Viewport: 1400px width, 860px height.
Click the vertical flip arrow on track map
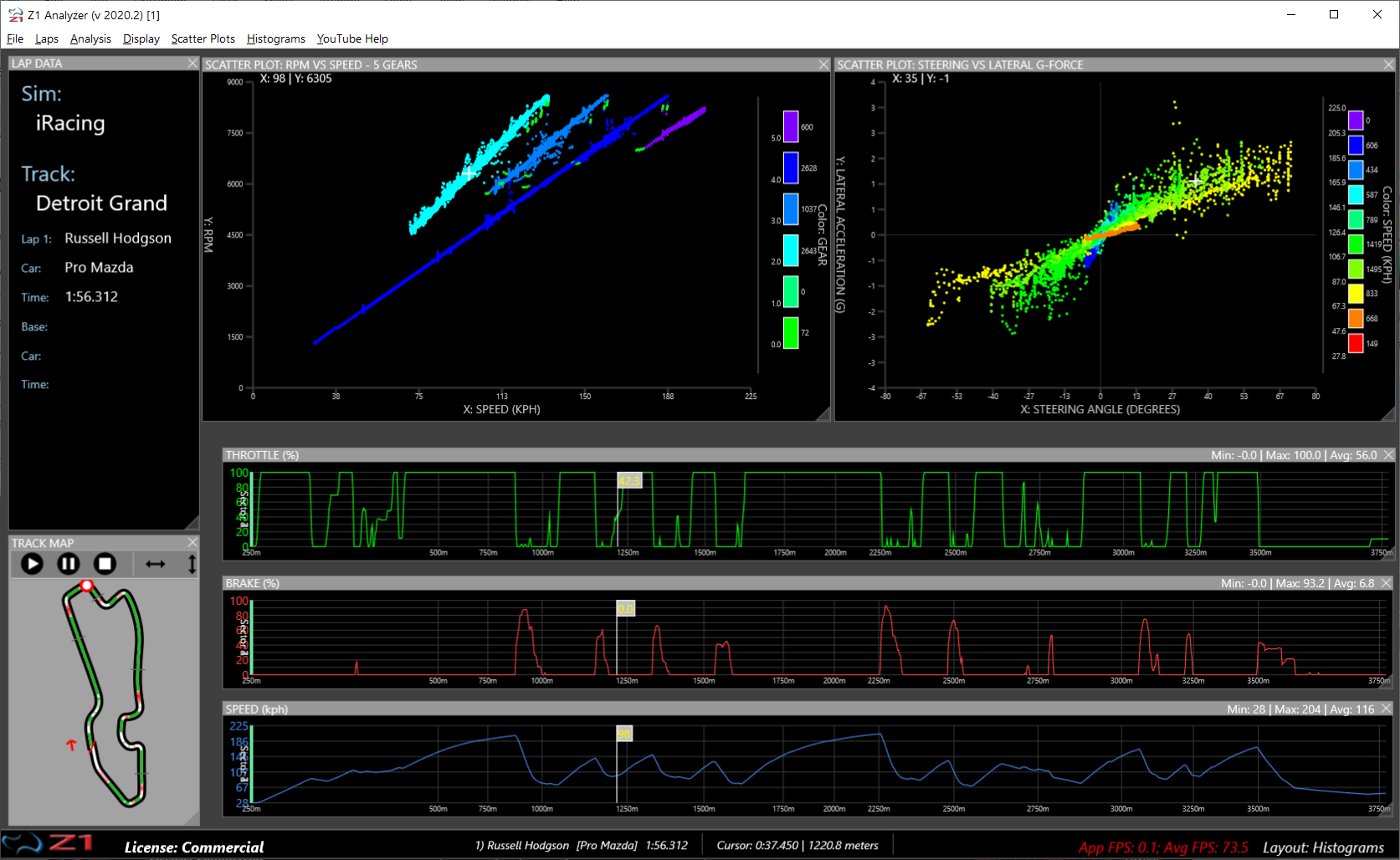(192, 564)
